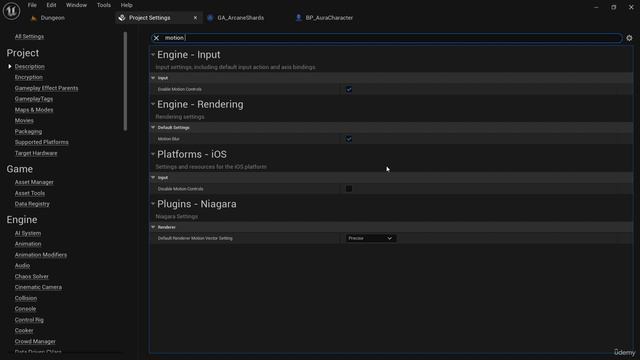Screen dimensions: 640x360
Task: Open the Window menu
Action: 76,5
